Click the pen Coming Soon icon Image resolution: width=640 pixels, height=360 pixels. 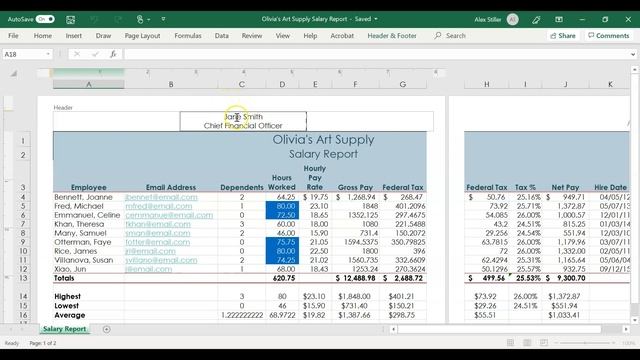[536, 19]
